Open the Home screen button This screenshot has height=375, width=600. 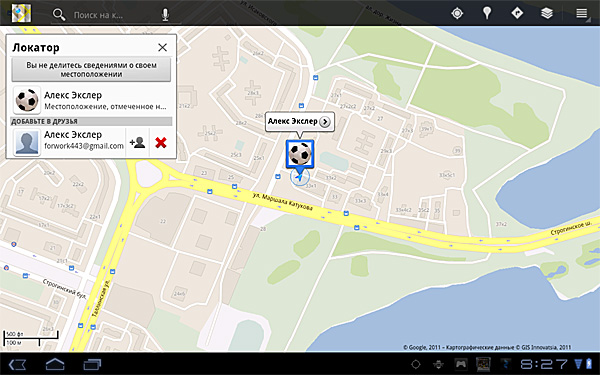click(x=55, y=364)
